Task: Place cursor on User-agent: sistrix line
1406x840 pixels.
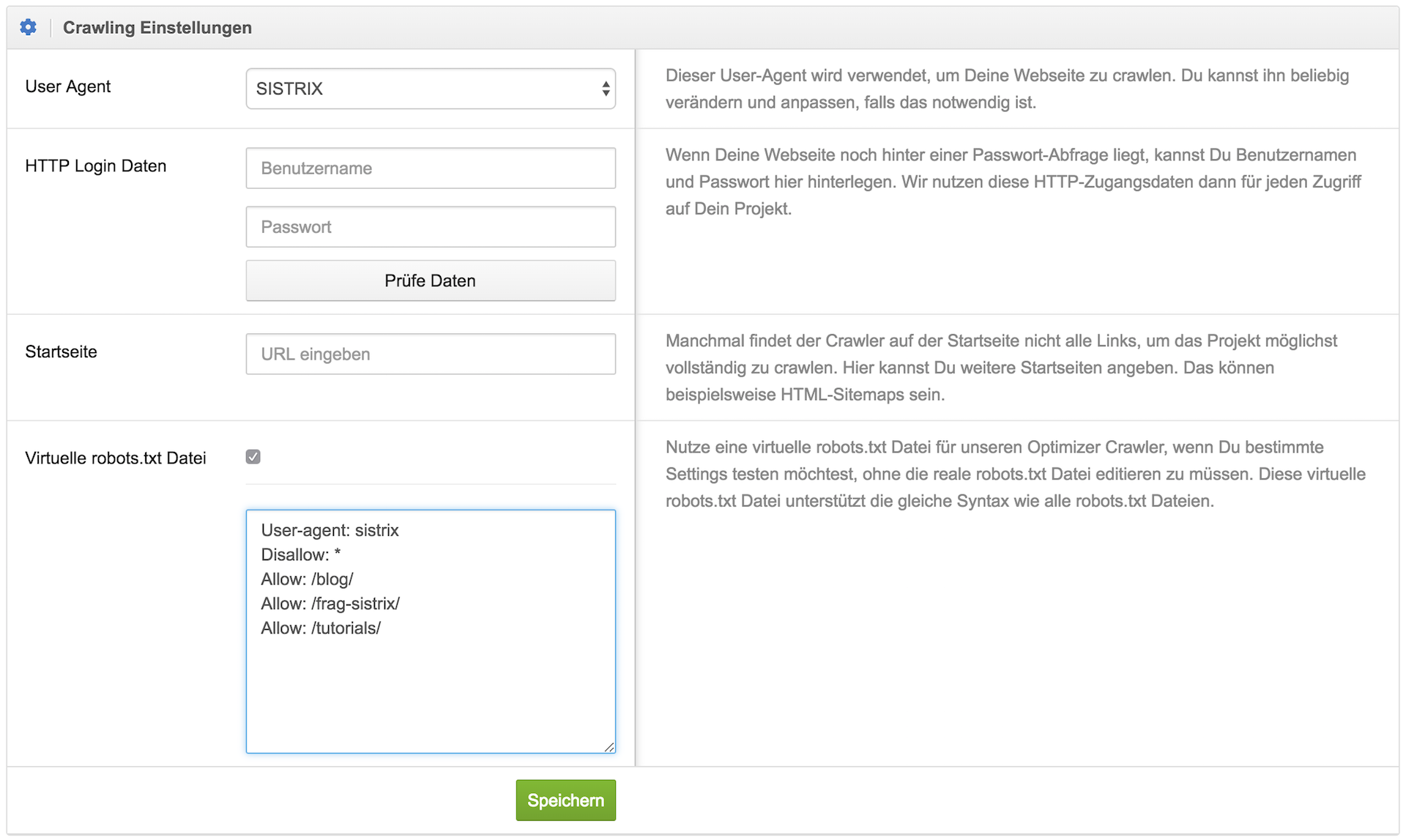Action: pyautogui.click(x=330, y=530)
